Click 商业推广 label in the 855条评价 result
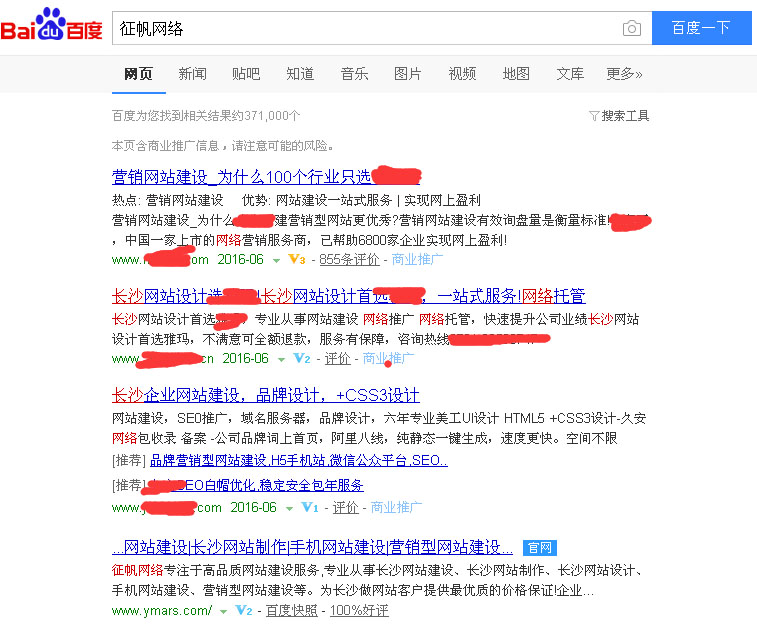 pos(417,260)
